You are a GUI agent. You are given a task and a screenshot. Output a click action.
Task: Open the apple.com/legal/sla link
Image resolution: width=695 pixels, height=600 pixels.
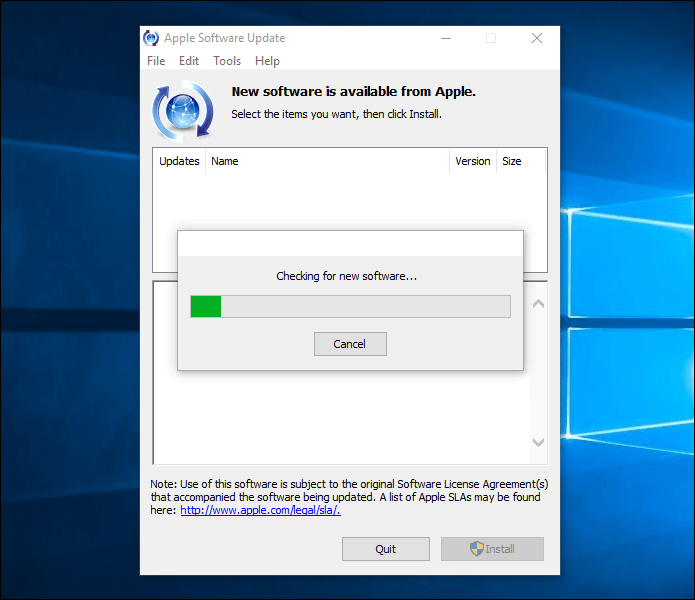(x=260, y=510)
